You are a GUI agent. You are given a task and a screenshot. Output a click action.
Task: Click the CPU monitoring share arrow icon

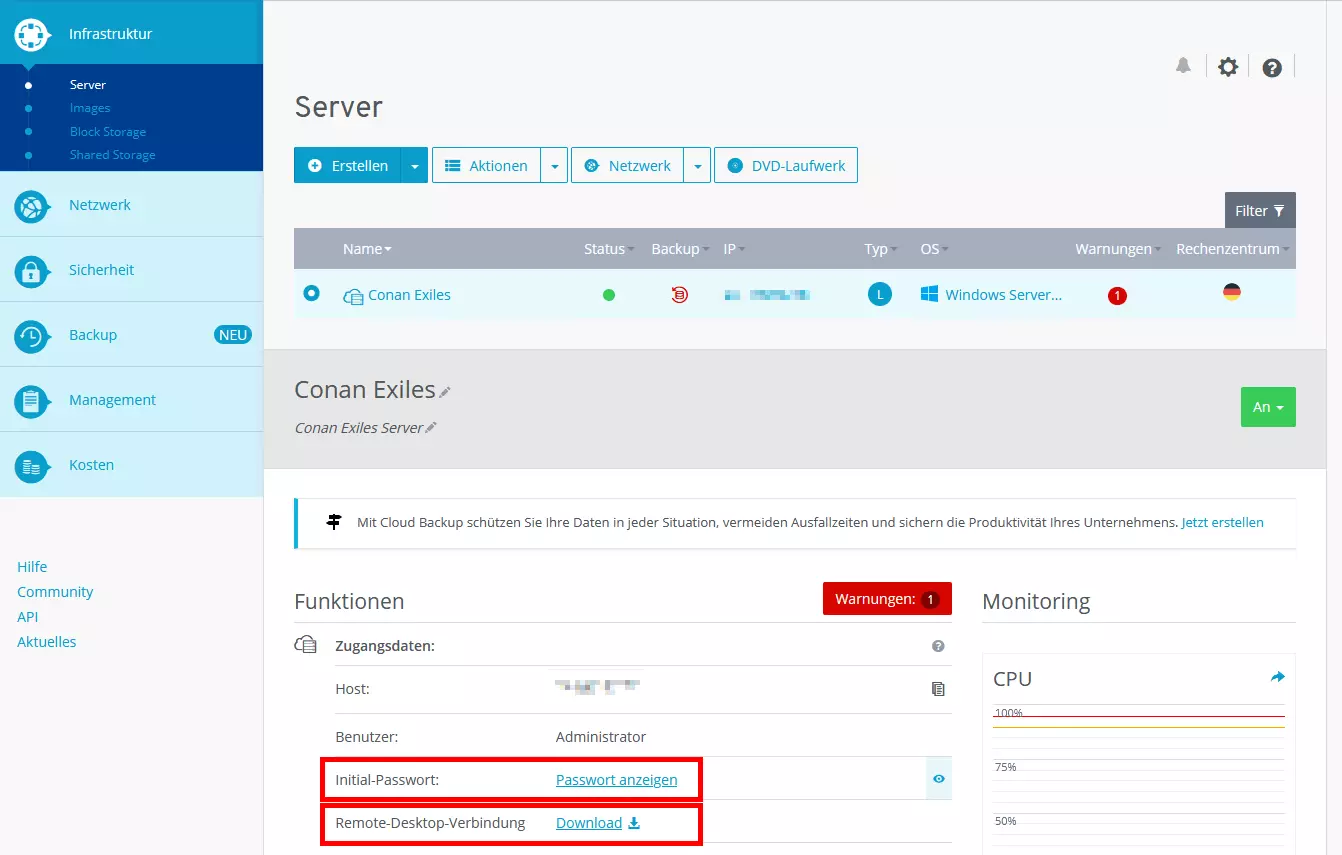[x=1277, y=677]
